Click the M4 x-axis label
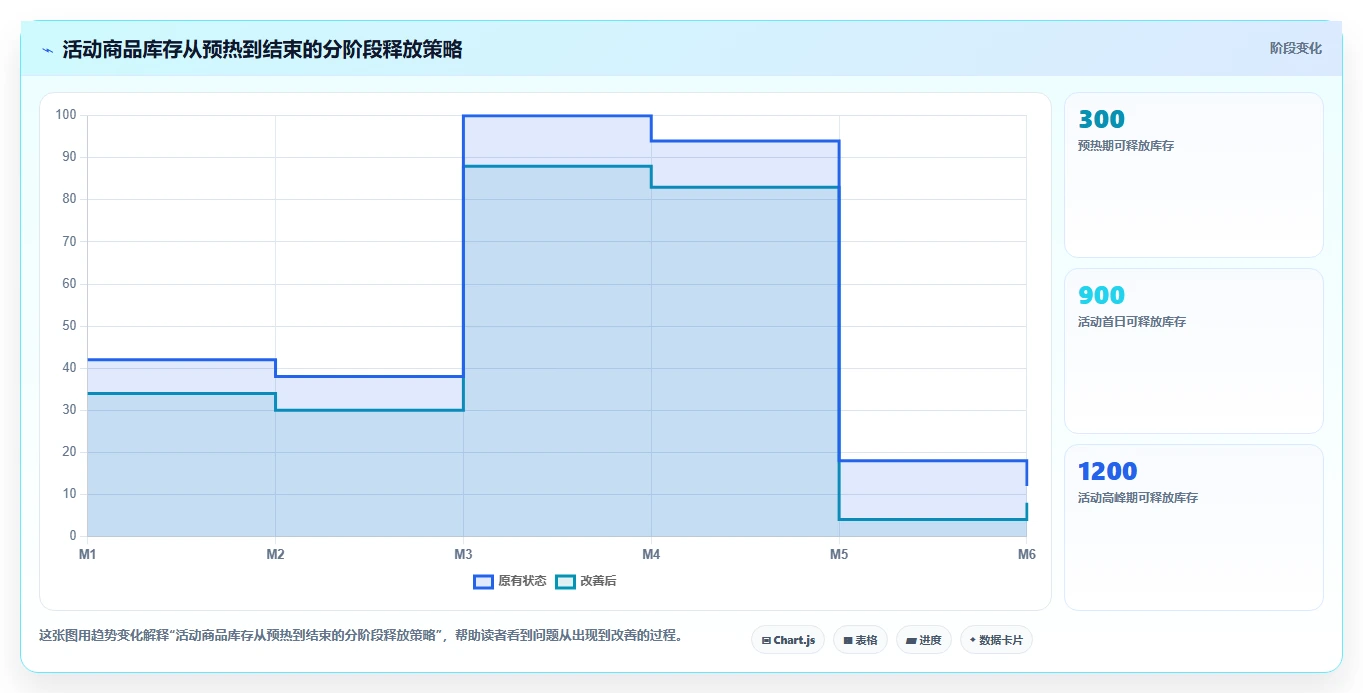 point(651,554)
